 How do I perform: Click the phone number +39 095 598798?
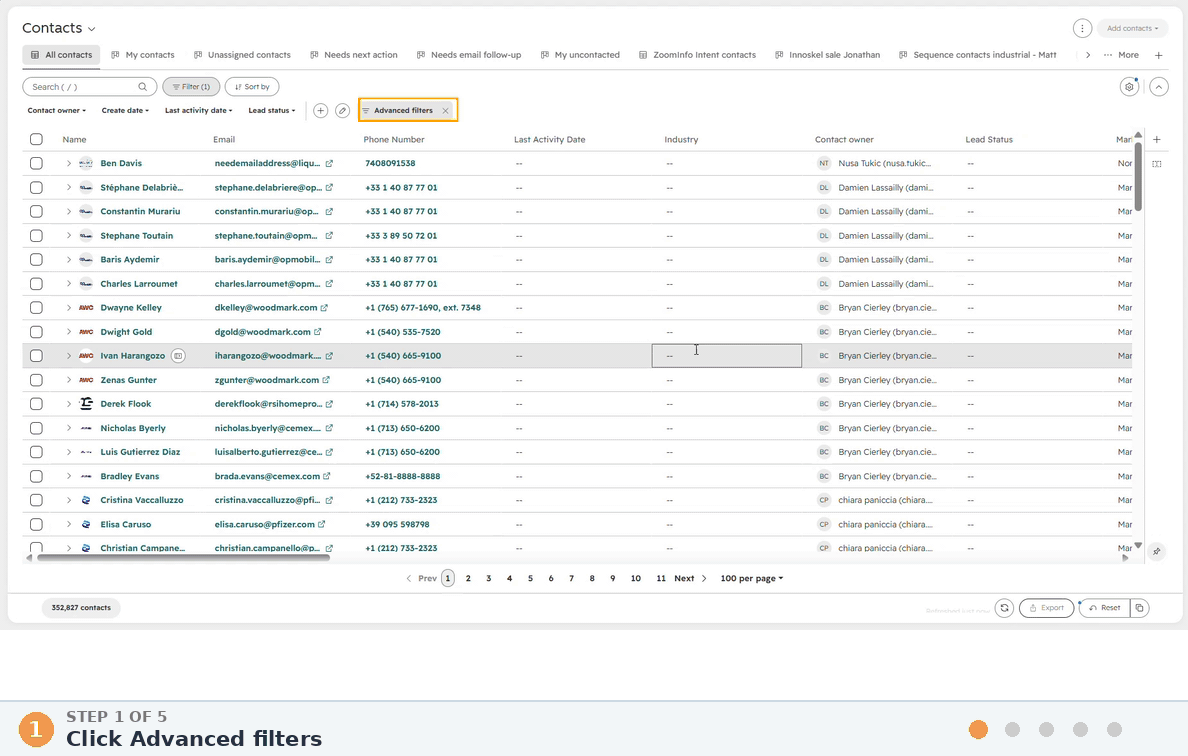click(397, 524)
